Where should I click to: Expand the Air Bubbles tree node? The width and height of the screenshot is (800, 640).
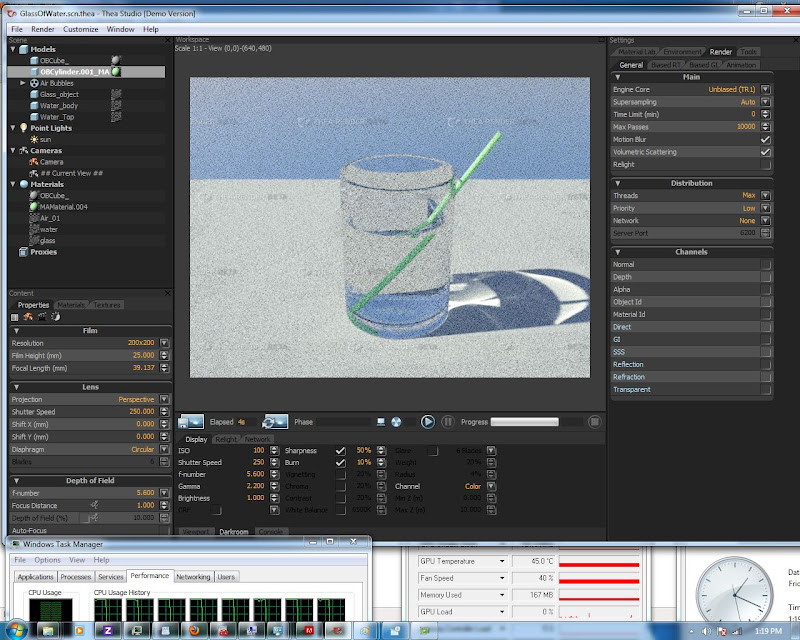click(22, 83)
